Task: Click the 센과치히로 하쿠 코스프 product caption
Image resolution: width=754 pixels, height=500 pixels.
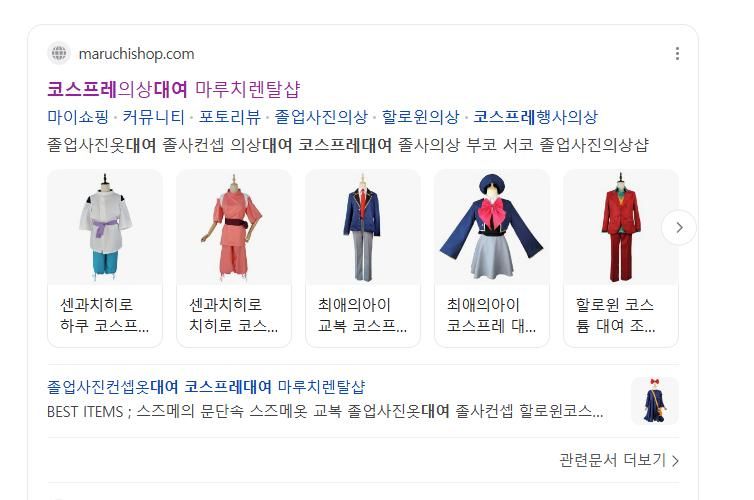Action: 104,315
